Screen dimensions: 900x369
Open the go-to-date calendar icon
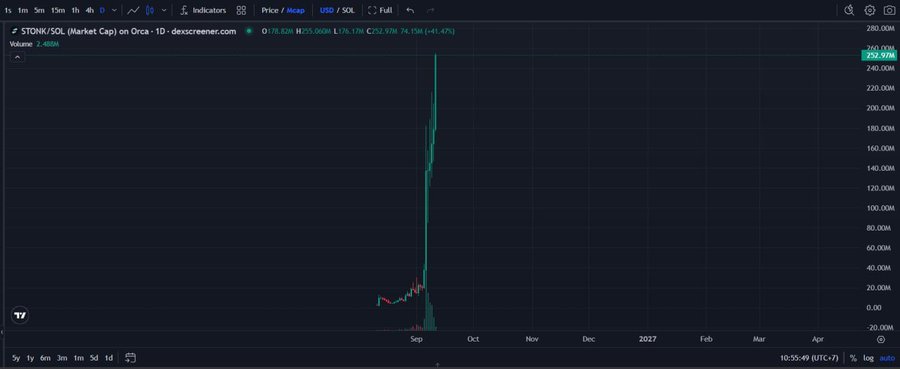130,358
